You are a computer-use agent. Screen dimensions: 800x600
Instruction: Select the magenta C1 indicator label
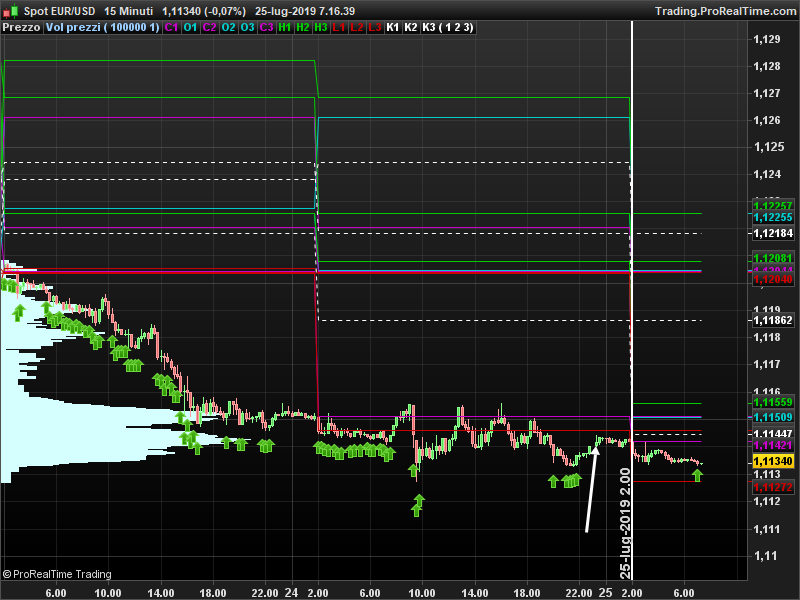(x=171, y=28)
